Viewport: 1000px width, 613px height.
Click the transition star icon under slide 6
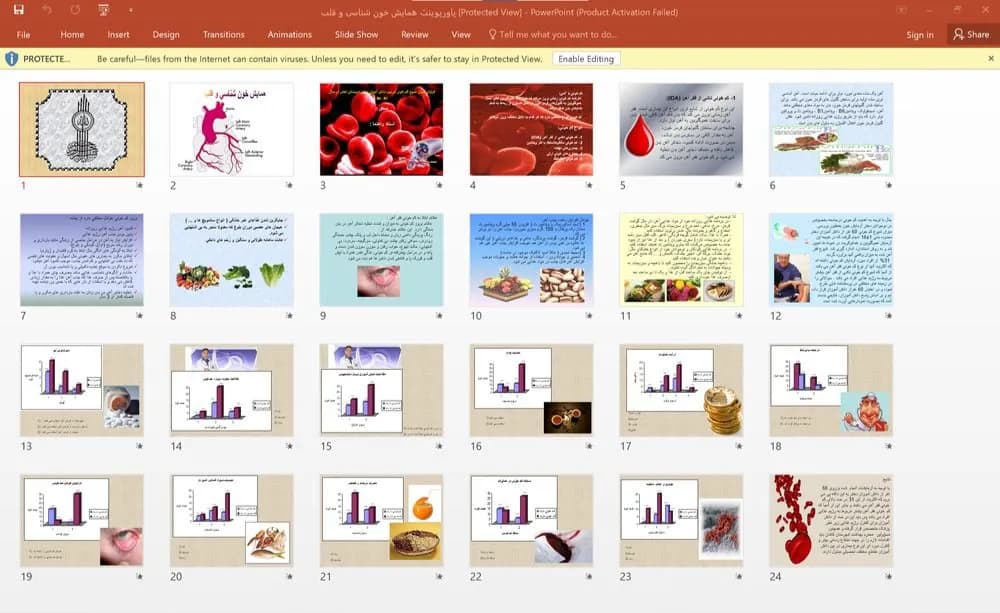click(888, 185)
